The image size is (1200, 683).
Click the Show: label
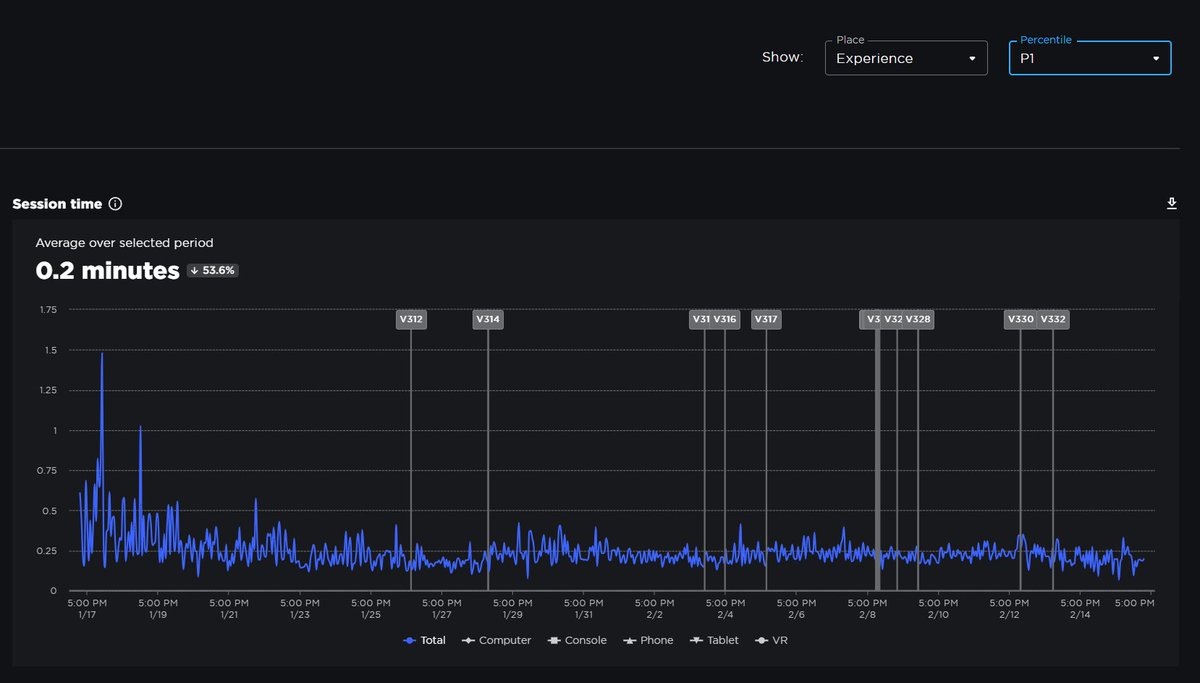point(782,58)
